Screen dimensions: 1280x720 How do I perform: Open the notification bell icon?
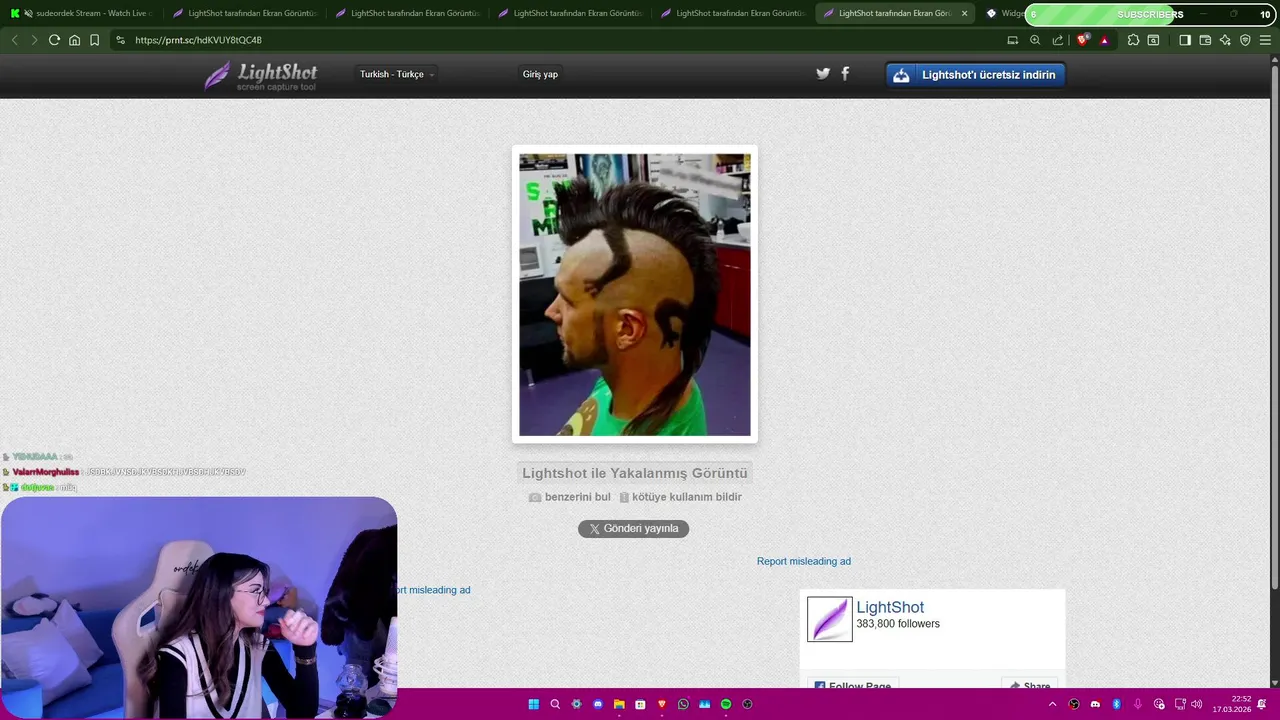pyautogui.click(x=1263, y=704)
